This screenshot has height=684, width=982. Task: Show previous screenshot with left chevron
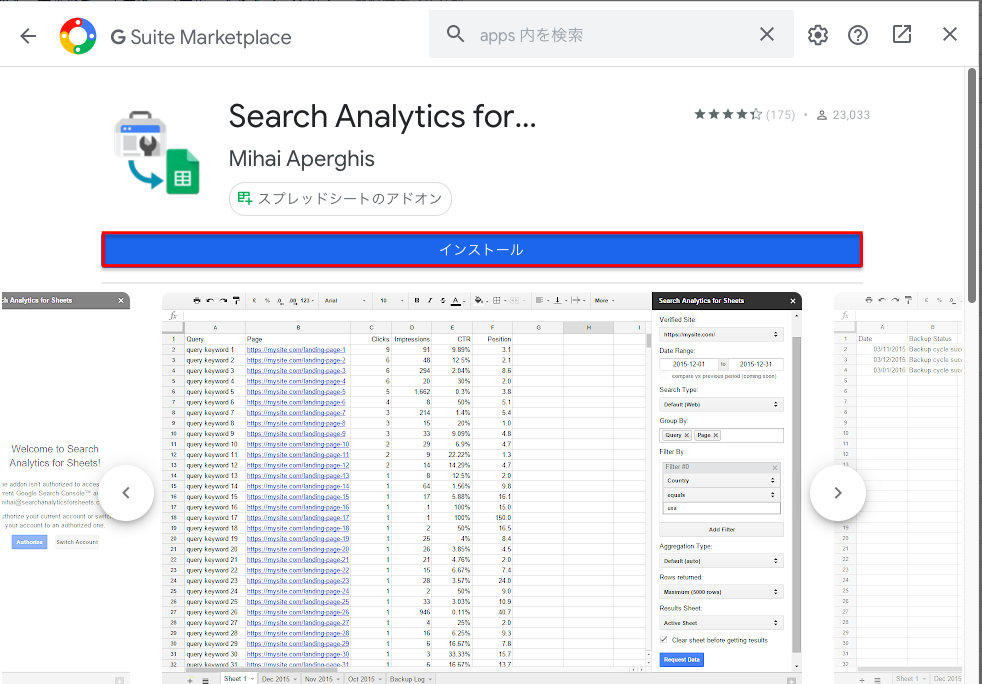(x=126, y=493)
